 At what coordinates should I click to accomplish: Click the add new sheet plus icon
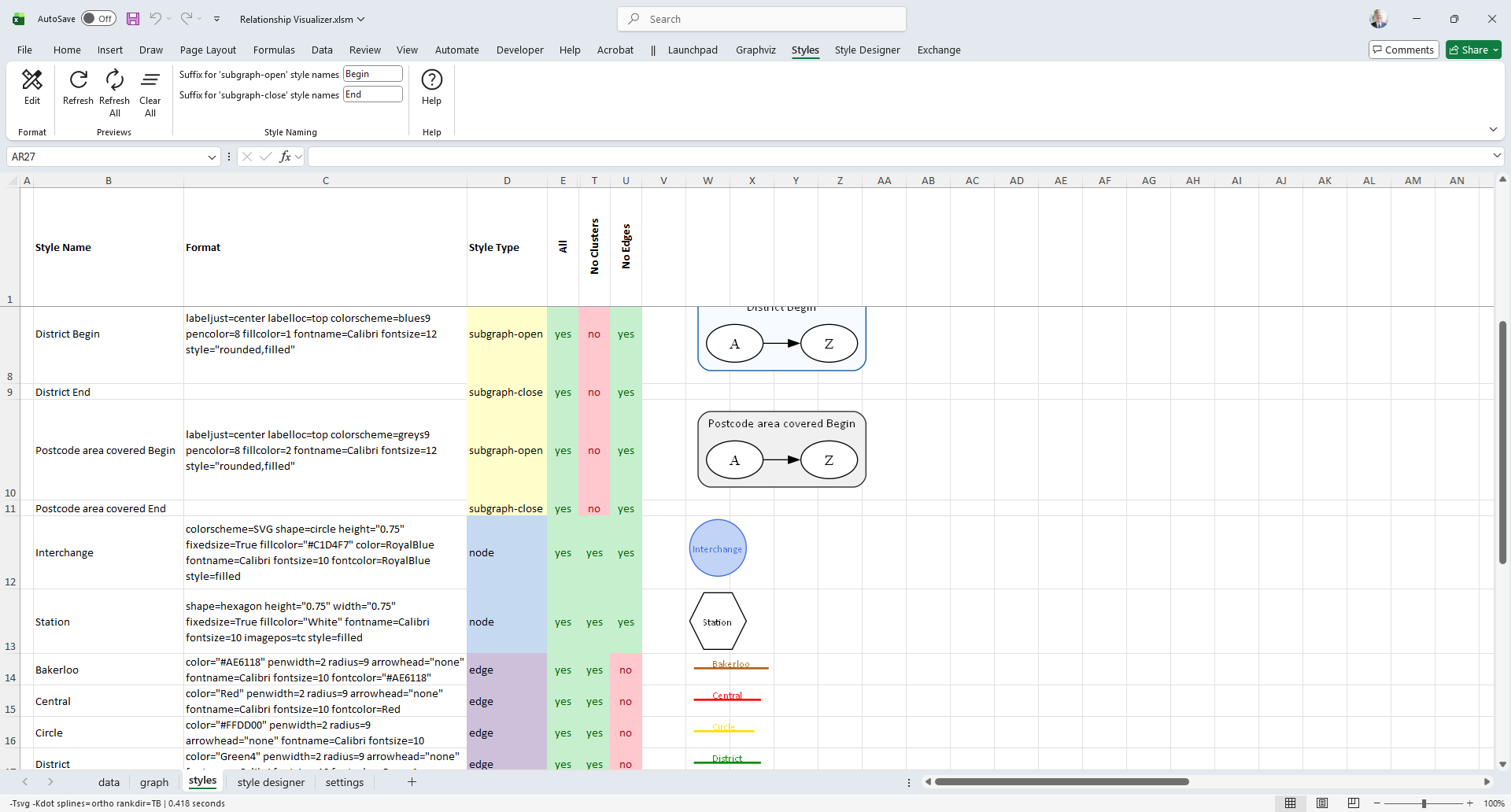pyautogui.click(x=412, y=782)
